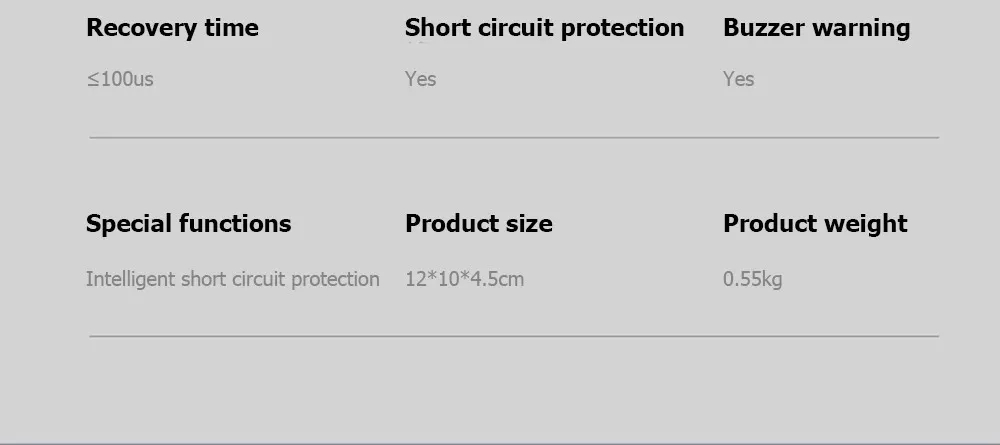Click the divider line below Recovery time row
The width and height of the screenshot is (1000, 445).
tap(514, 137)
